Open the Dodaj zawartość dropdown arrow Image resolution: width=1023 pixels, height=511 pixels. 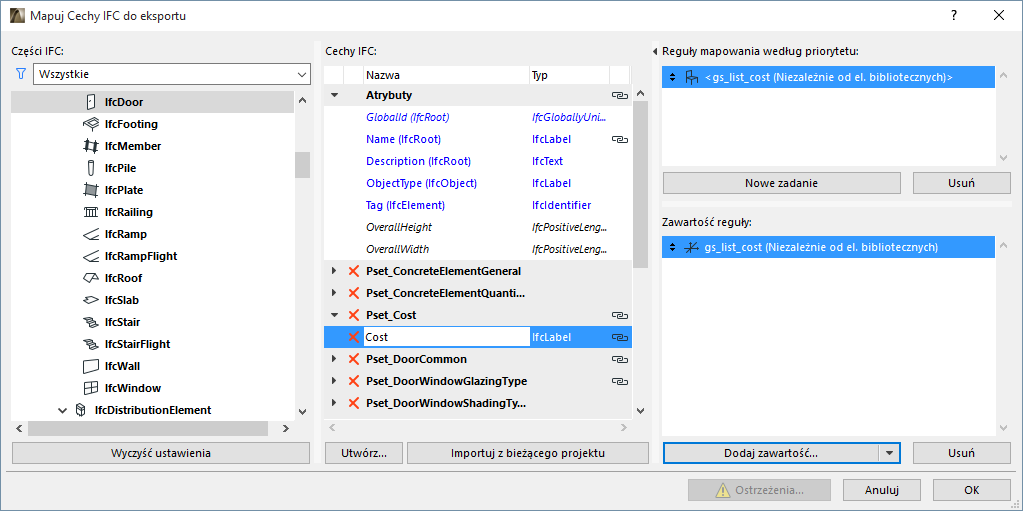(889, 453)
